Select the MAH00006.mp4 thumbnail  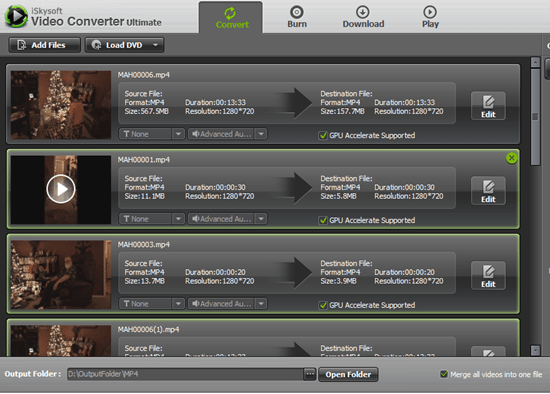tap(61, 105)
